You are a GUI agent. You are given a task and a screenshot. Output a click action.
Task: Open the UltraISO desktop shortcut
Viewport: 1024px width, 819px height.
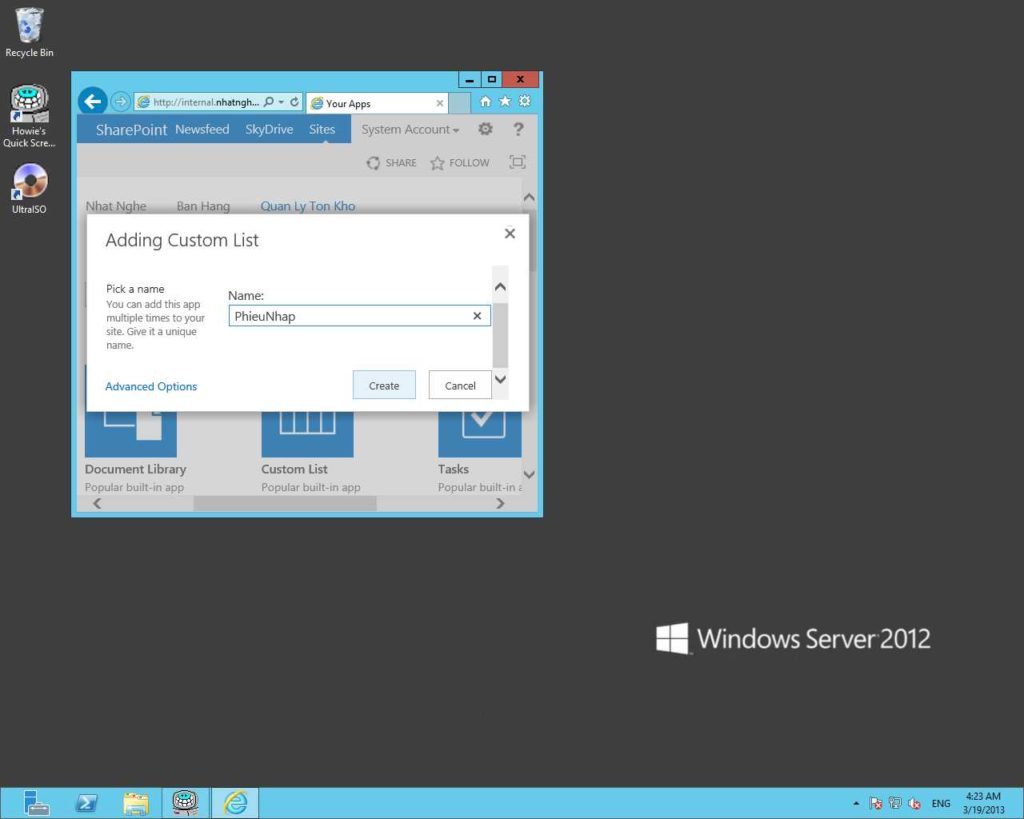(29, 189)
